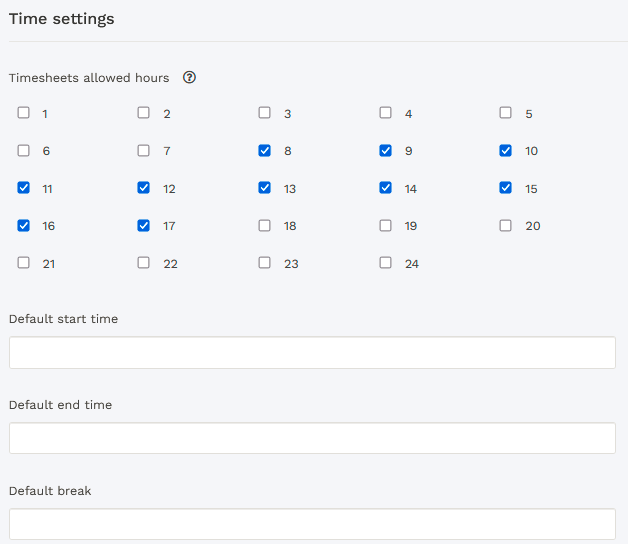Click the help icon beside Timesheets allowed hours

189,78
